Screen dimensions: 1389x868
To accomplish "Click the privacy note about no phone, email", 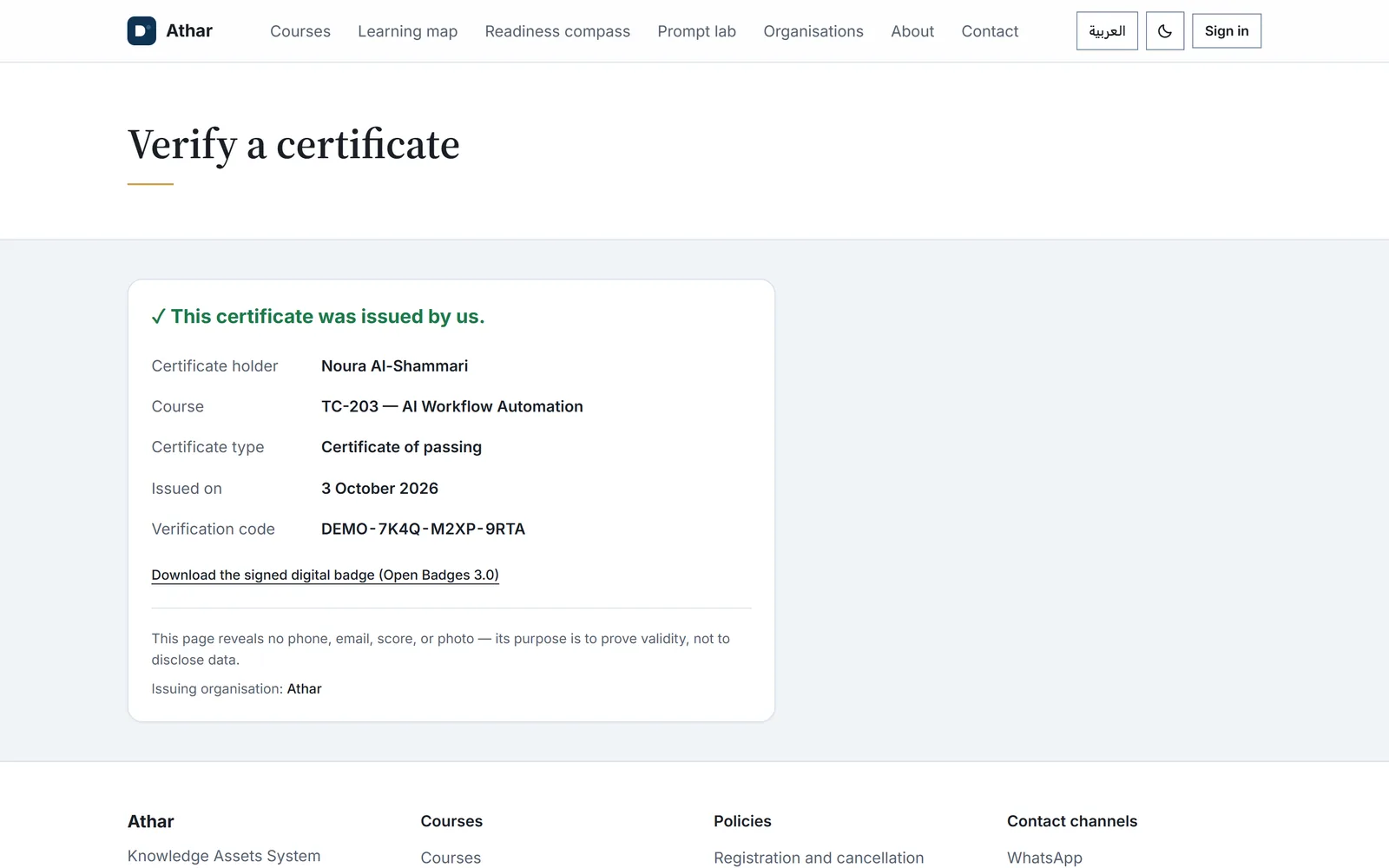I will coord(440,649).
